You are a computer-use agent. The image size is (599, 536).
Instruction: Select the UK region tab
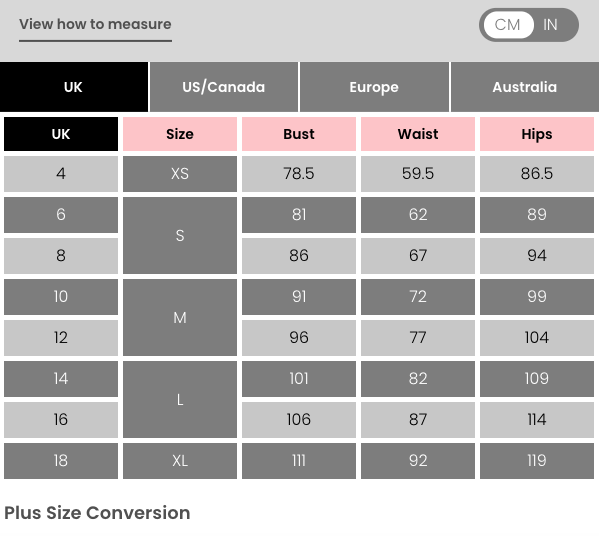click(x=74, y=87)
